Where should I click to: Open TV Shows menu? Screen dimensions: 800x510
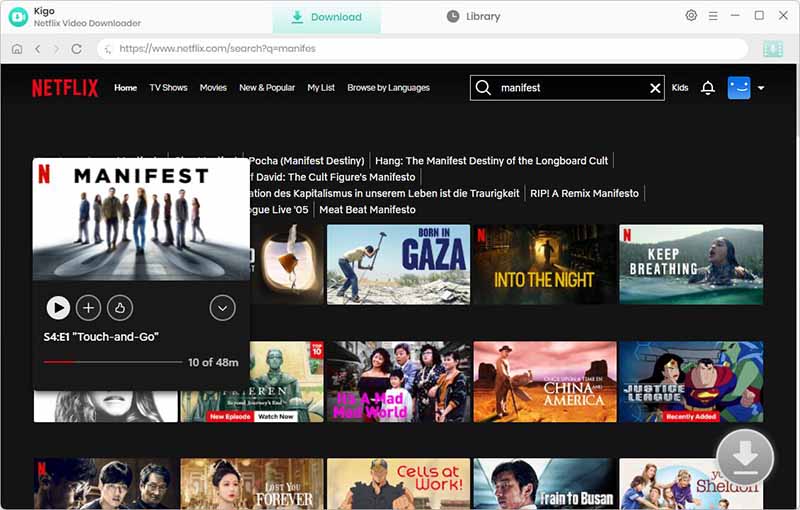(x=168, y=88)
